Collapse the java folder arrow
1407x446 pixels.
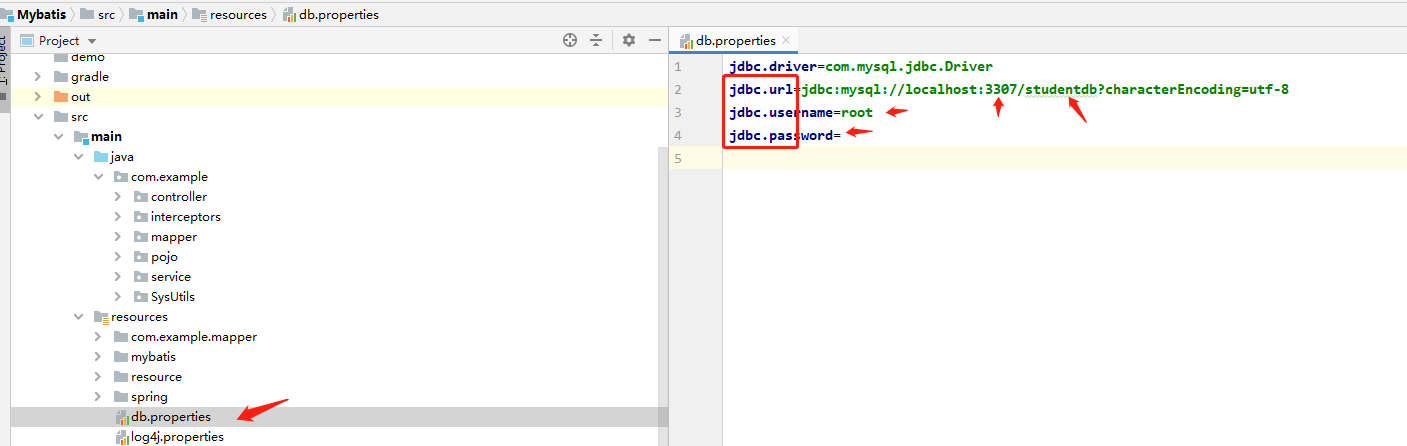click(79, 157)
